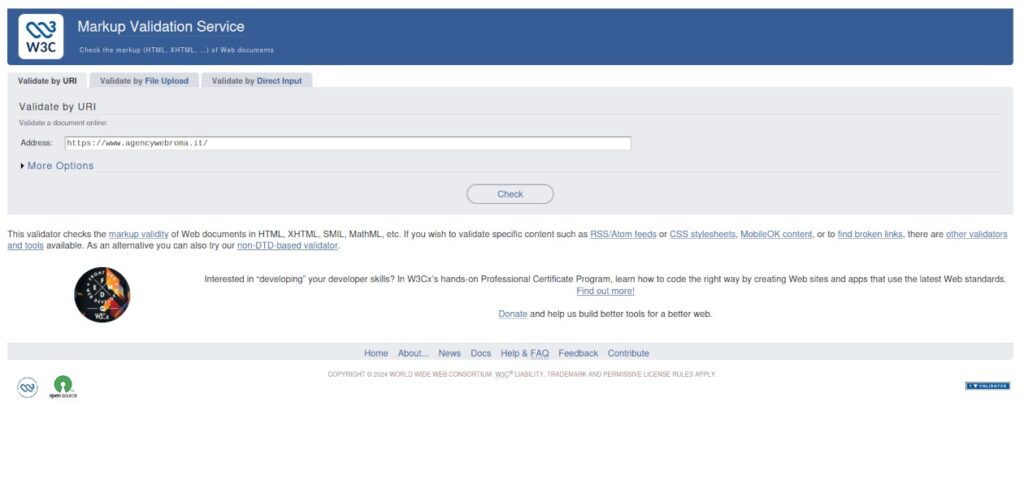This screenshot has height=502, width=1024.
Task: Open the markup validity link
Action: (138, 234)
